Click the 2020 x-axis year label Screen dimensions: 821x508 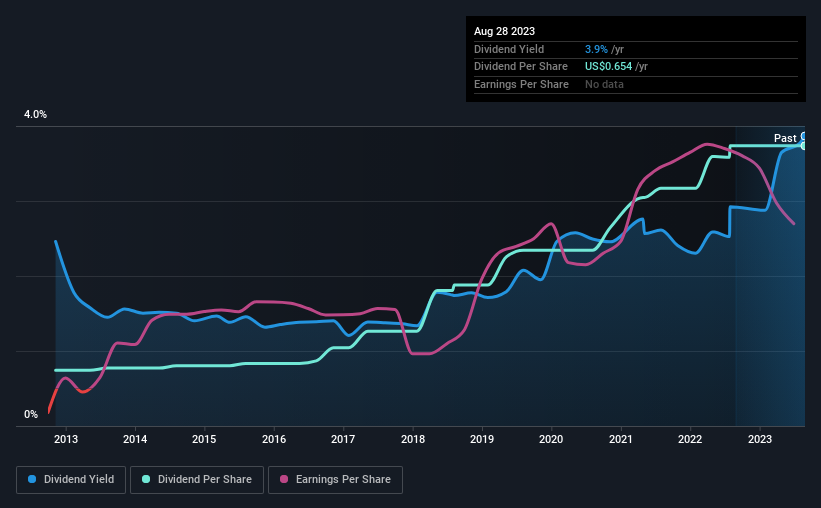coord(551,439)
